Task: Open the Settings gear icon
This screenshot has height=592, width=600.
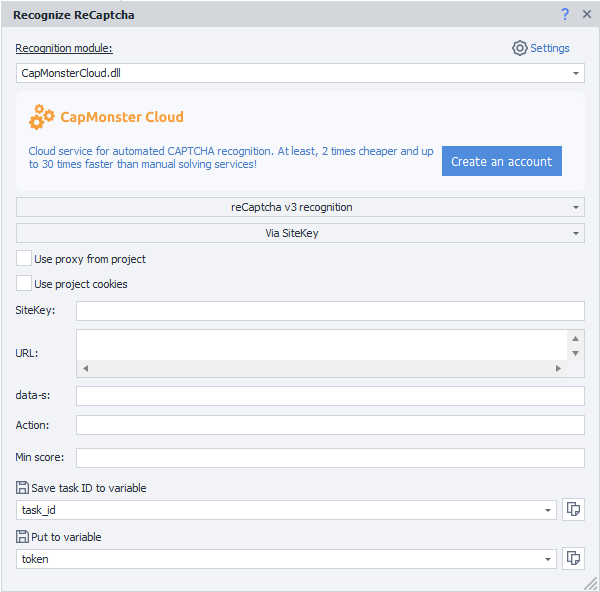Action: [x=519, y=48]
